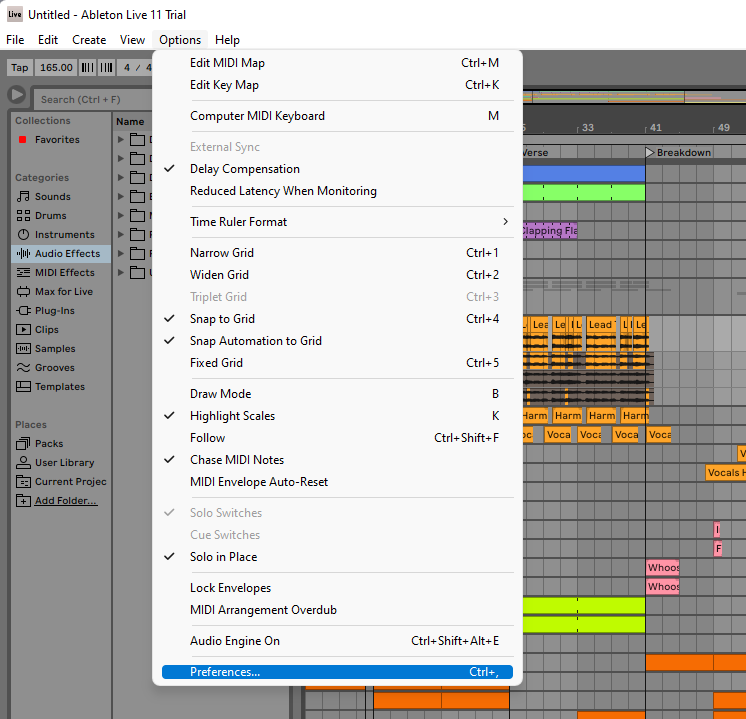
Task: Toggle Delay Compensation checkmark
Action: click(337, 169)
